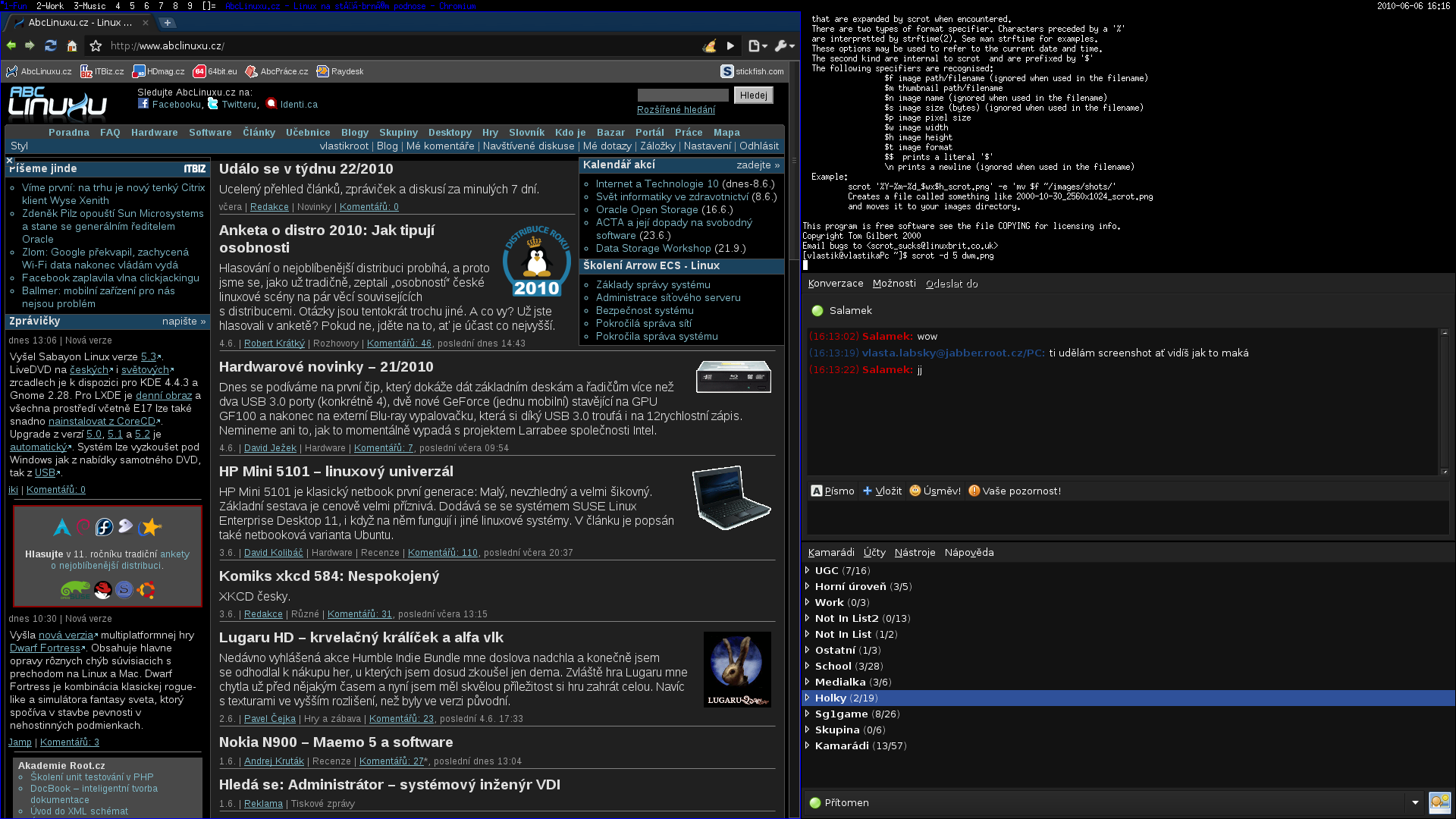
Task: Click the Hledej search button
Action: tap(753, 95)
